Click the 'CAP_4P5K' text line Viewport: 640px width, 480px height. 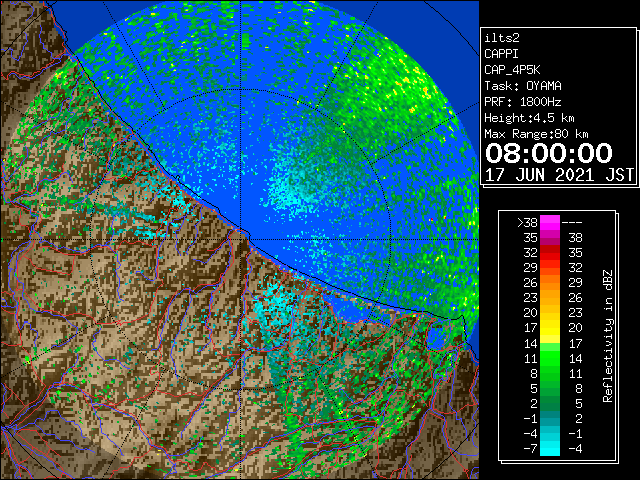512,70
